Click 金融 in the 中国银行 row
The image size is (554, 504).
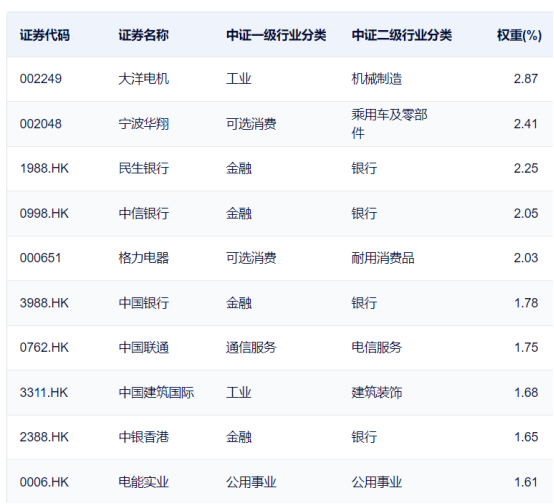238,303
